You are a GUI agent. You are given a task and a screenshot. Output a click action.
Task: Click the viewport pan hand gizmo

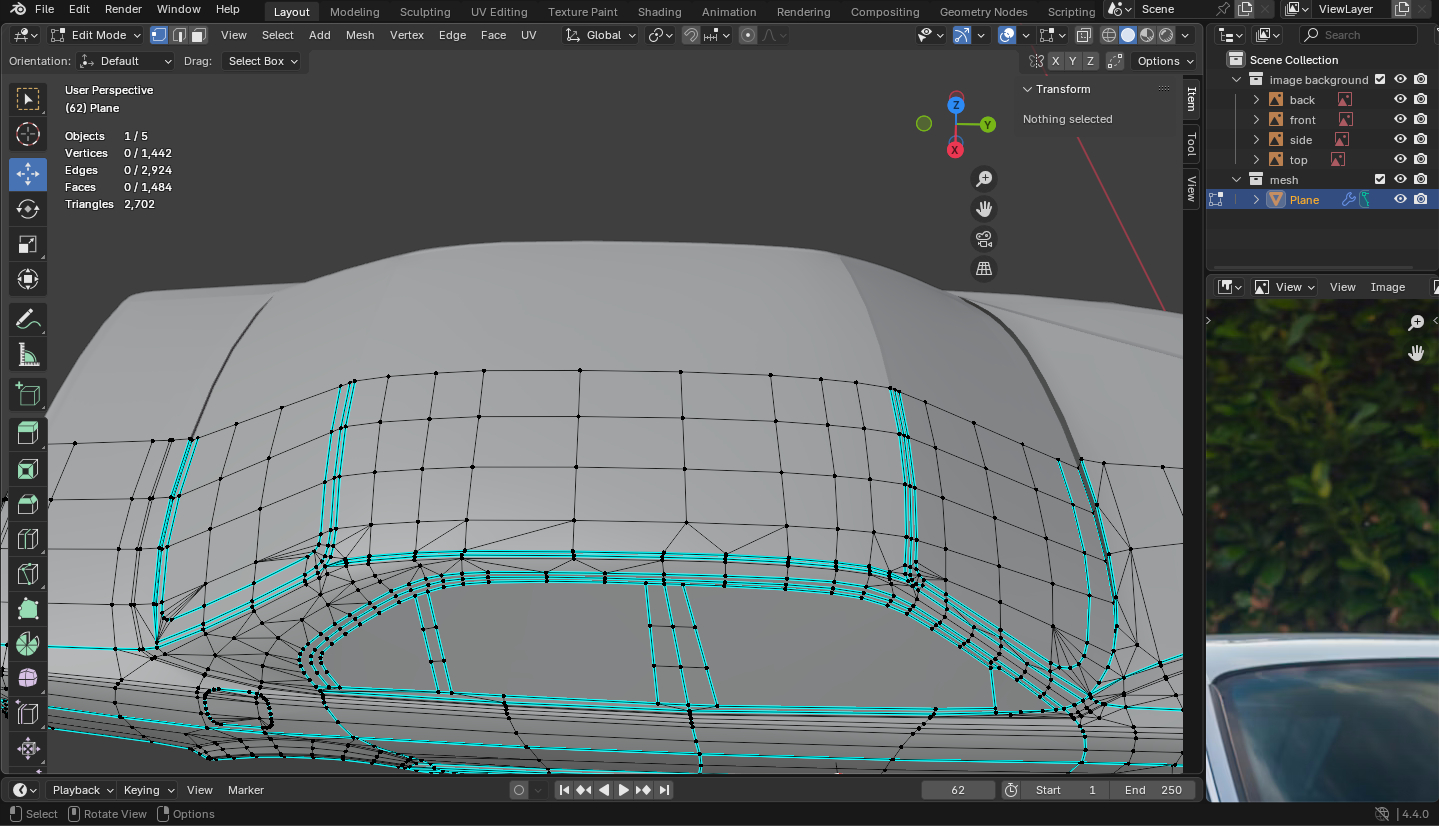[x=984, y=208]
